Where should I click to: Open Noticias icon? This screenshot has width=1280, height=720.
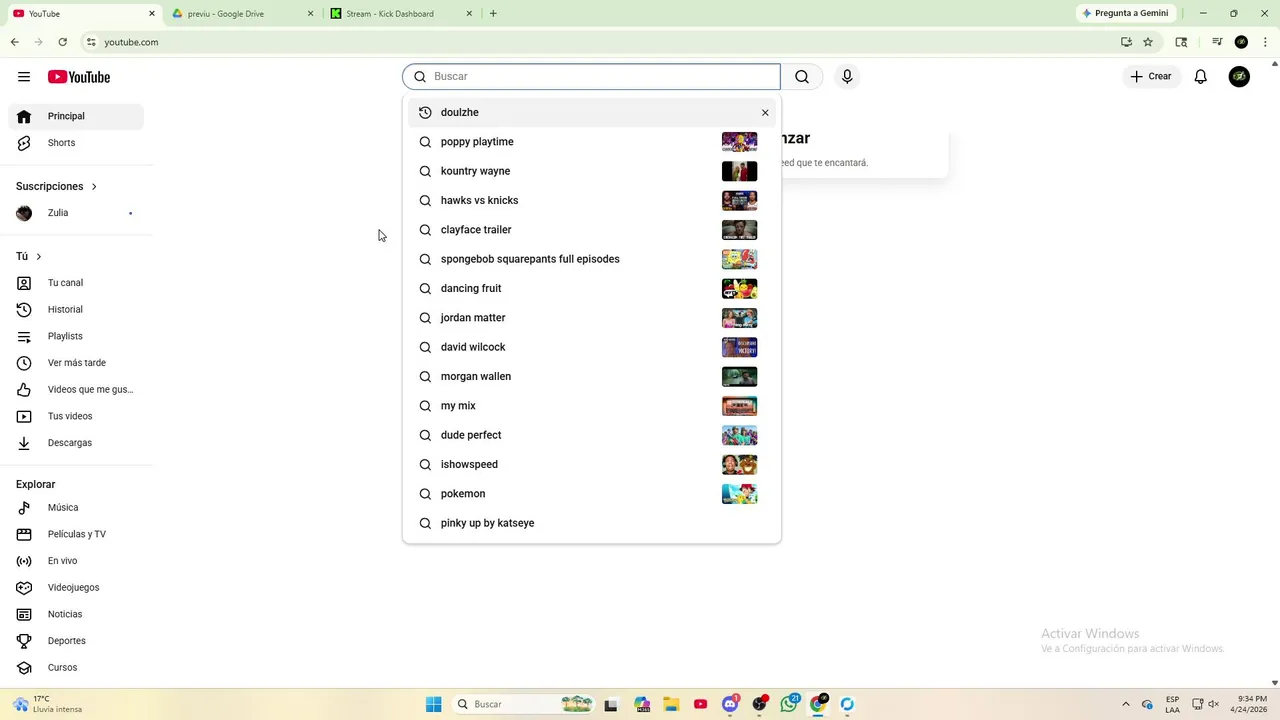pos(24,614)
